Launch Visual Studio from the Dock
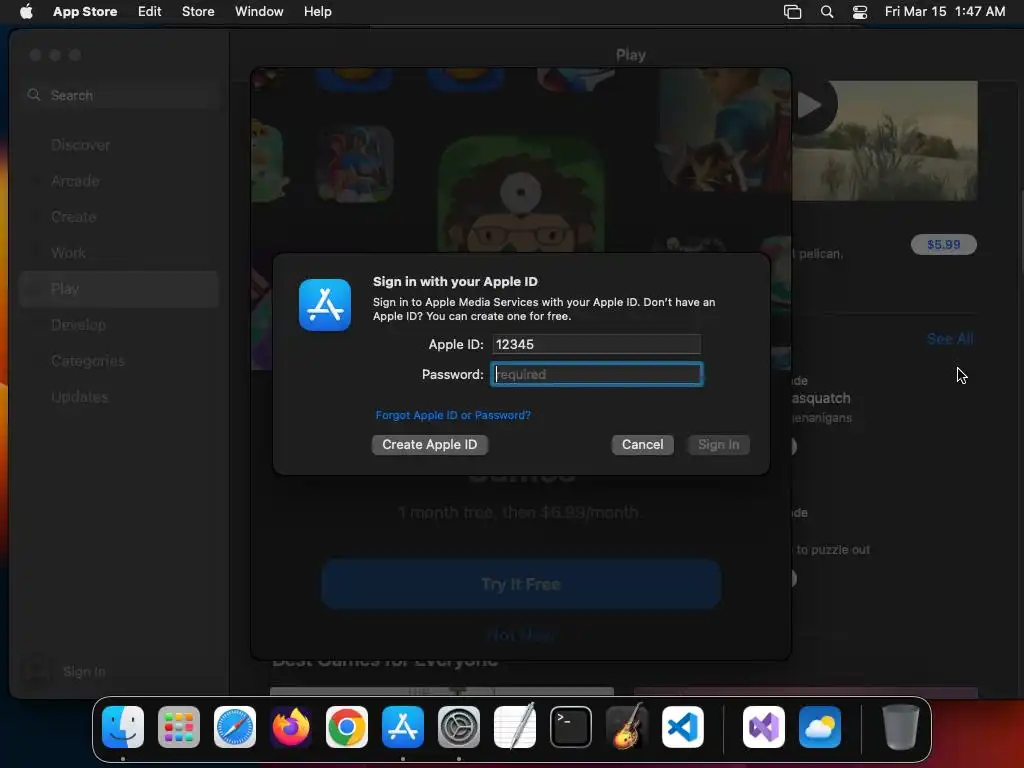 [764, 727]
